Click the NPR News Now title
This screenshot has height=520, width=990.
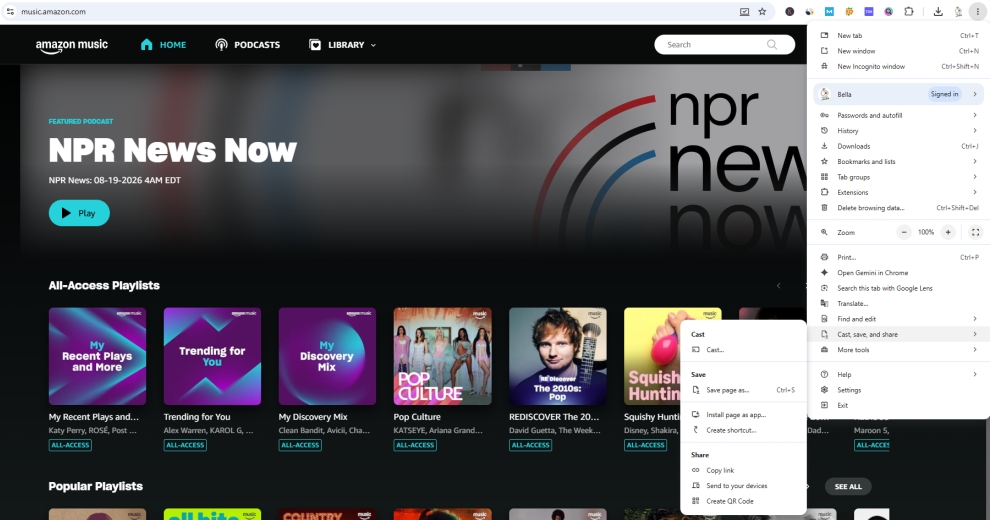[x=172, y=150]
